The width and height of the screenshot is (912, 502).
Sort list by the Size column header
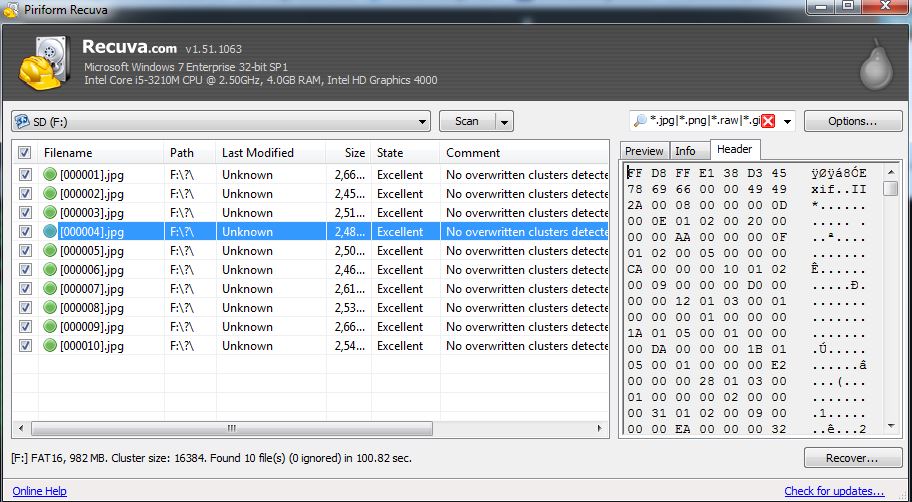354,153
